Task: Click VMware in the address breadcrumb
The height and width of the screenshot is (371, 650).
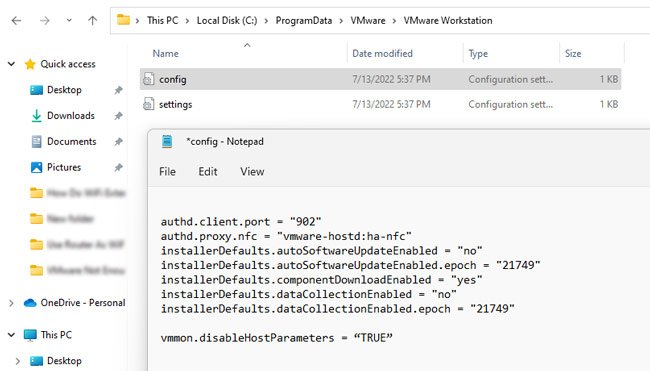Action: [x=368, y=20]
